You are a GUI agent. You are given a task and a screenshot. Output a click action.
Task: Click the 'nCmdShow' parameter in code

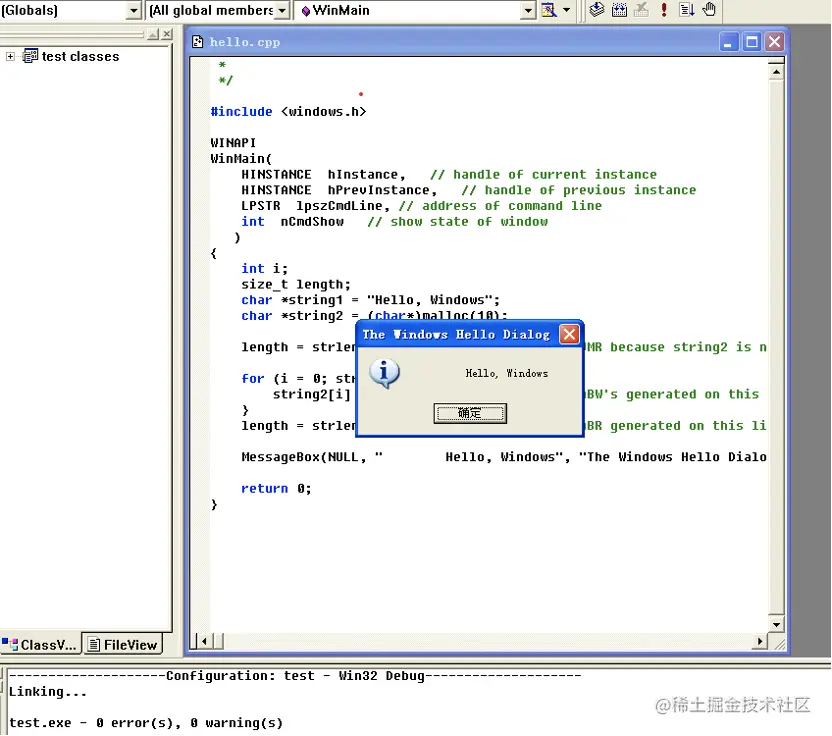click(312, 221)
